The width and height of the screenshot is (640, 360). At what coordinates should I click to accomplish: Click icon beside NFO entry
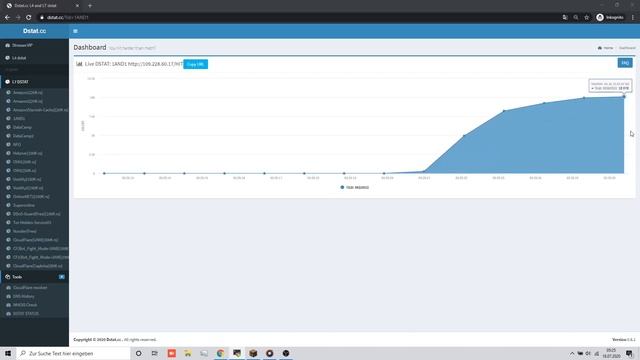8,144
